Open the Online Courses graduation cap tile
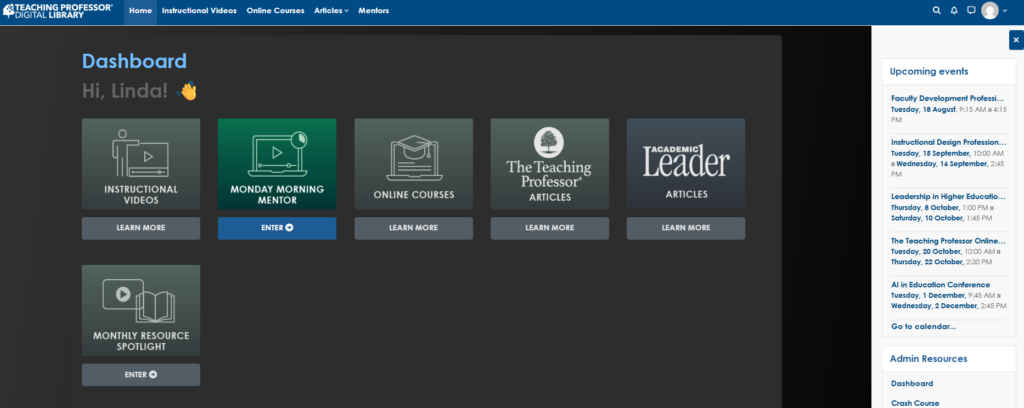Screen dimensions: 1024x408 click(413, 164)
